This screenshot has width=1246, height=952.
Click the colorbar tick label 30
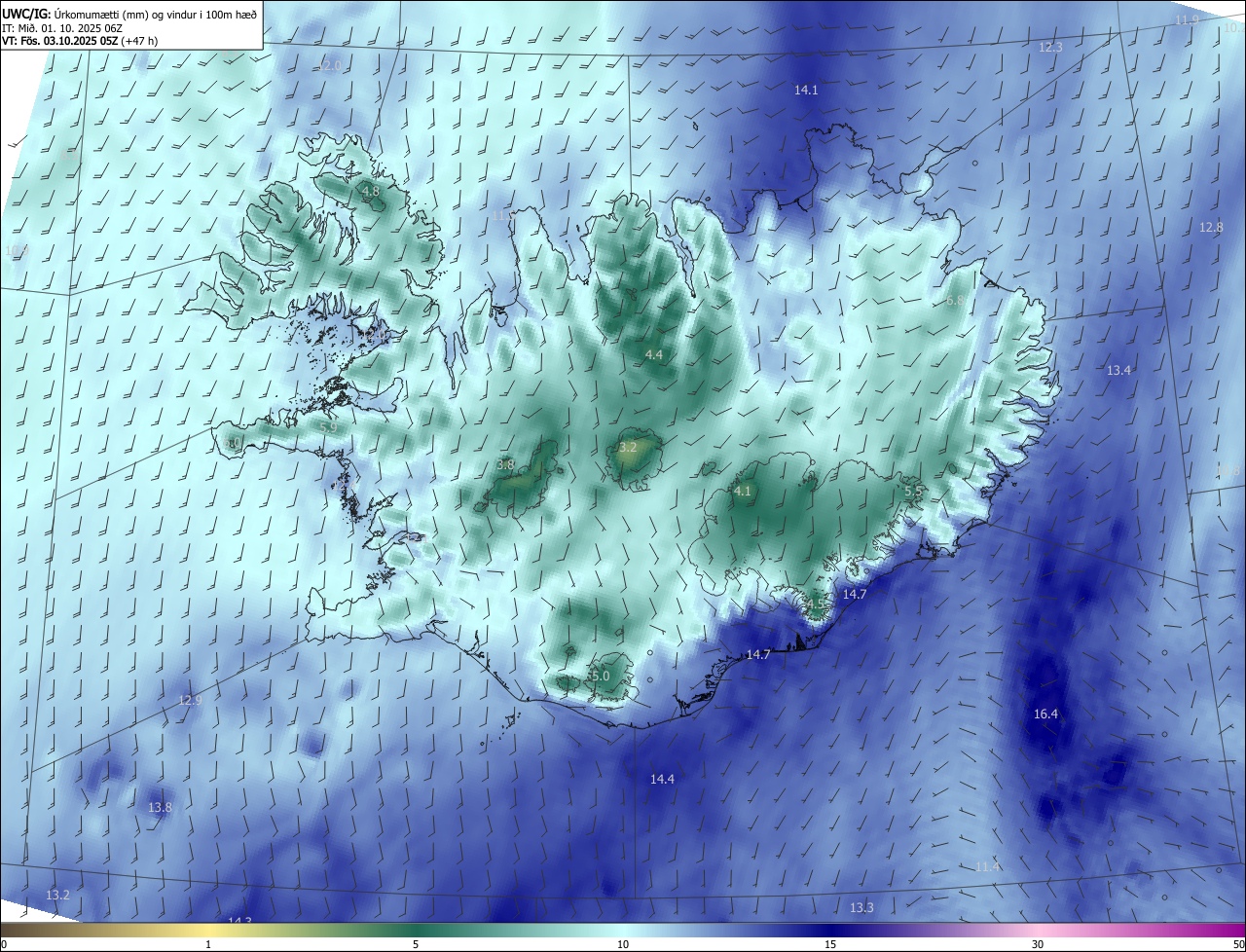(1038, 944)
